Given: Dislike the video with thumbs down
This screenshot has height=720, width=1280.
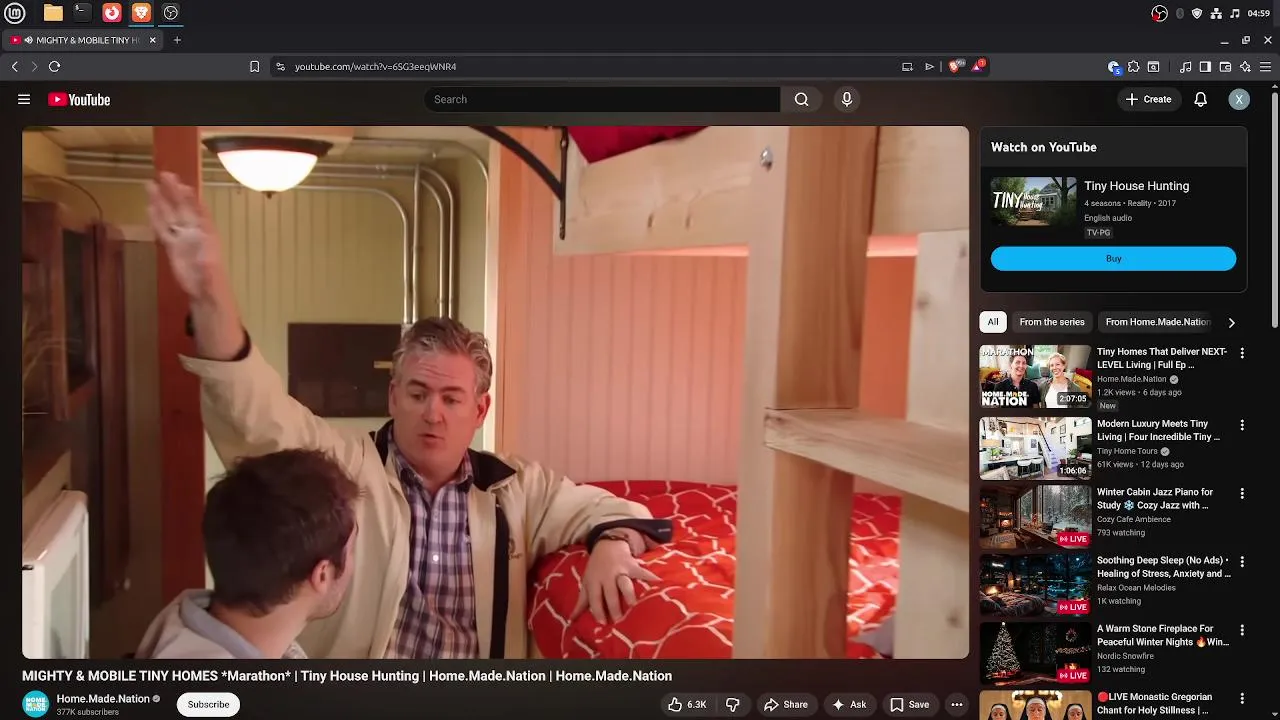Looking at the screenshot, I should tap(732, 704).
